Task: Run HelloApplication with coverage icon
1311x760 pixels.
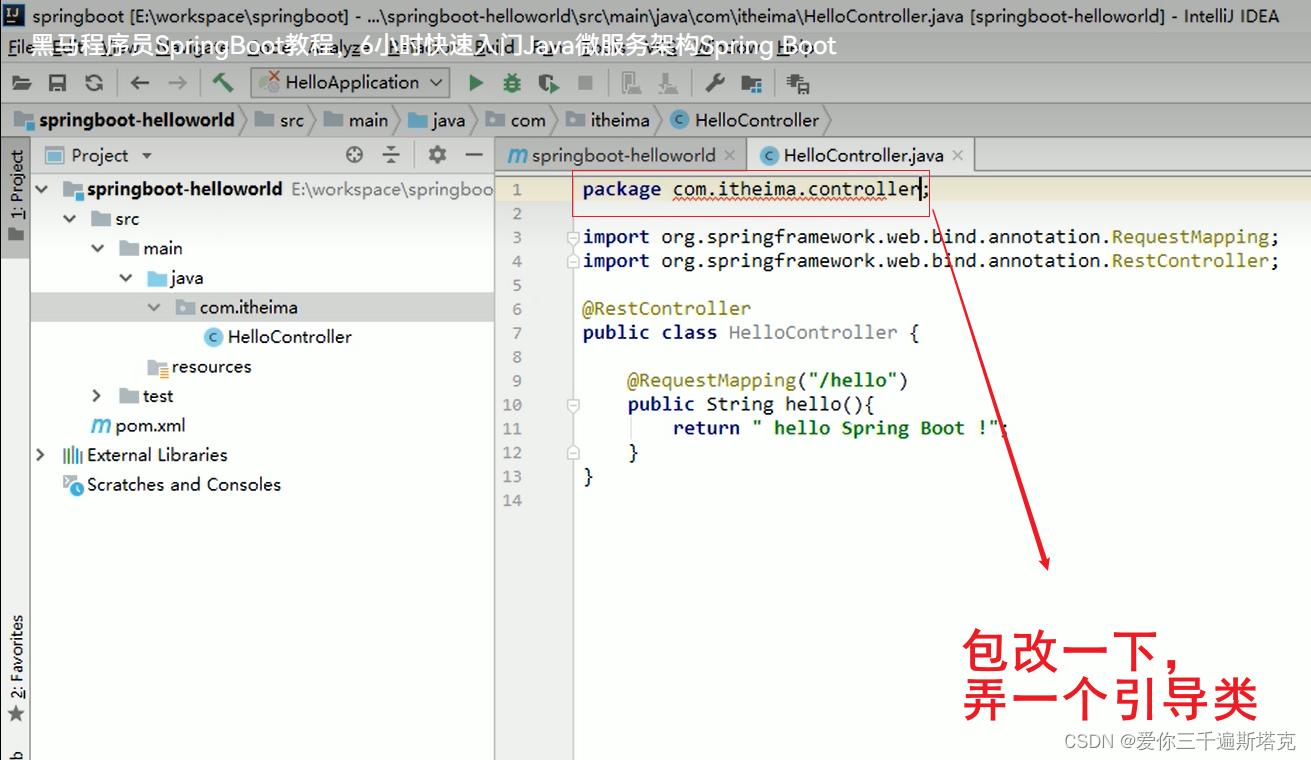Action: click(x=548, y=83)
